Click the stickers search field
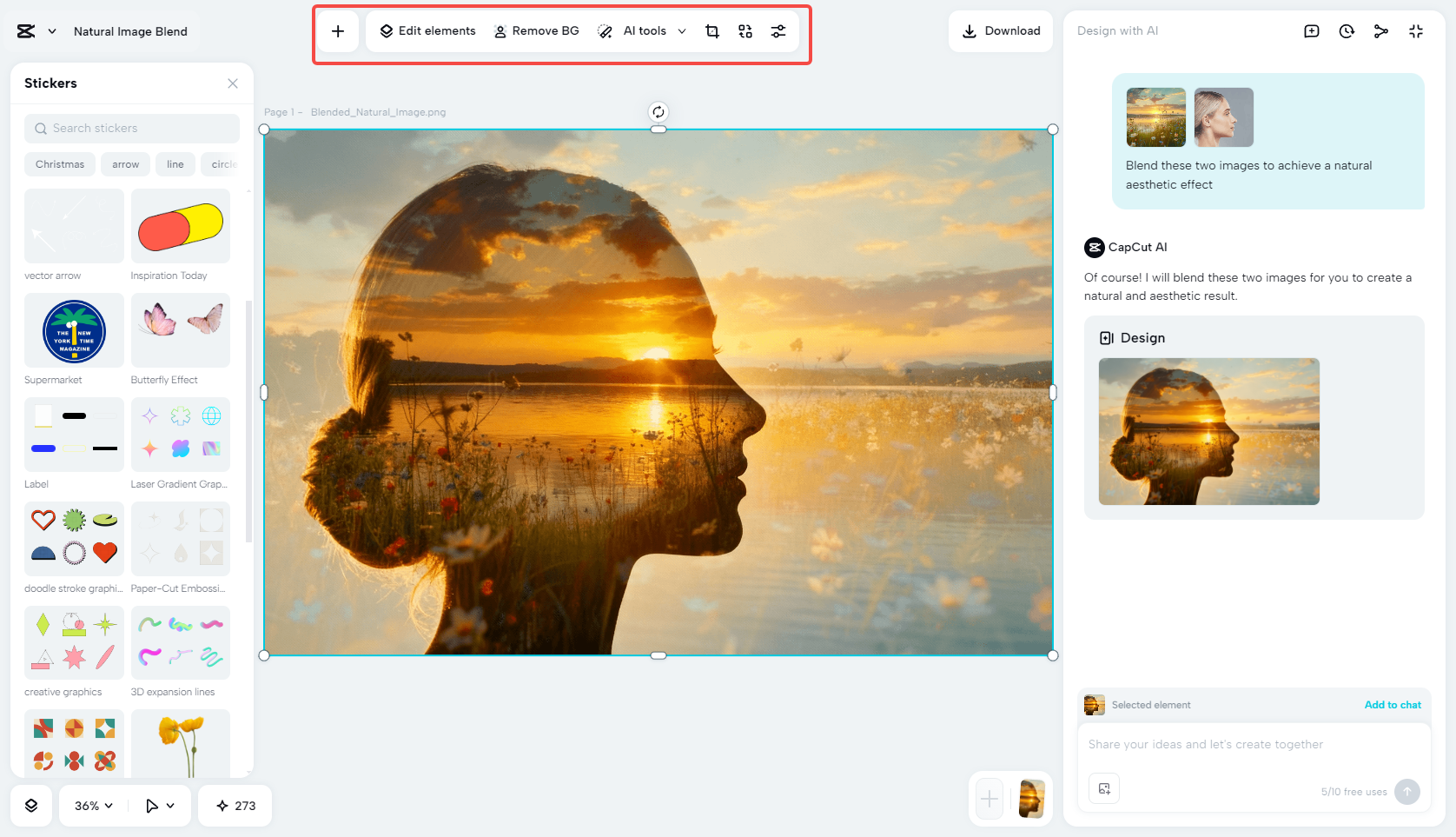 [131, 128]
